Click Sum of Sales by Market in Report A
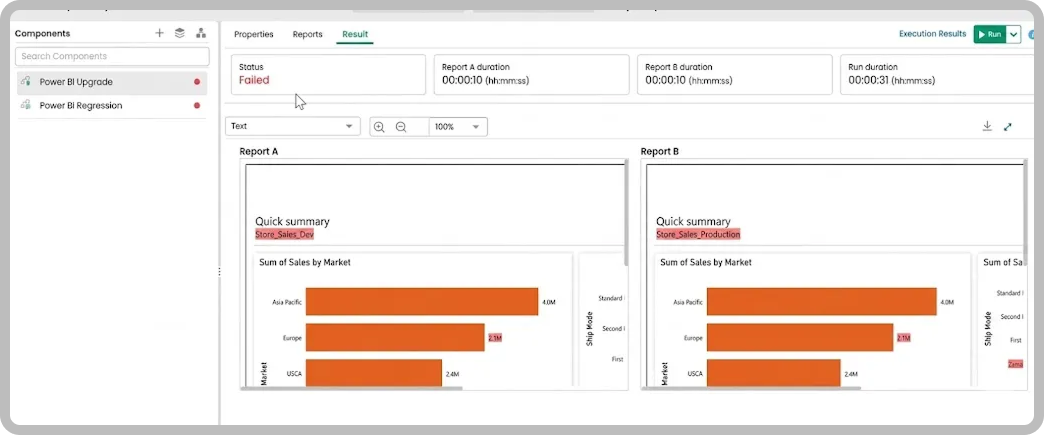This screenshot has height=435, width=1044. click(x=305, y=262)
